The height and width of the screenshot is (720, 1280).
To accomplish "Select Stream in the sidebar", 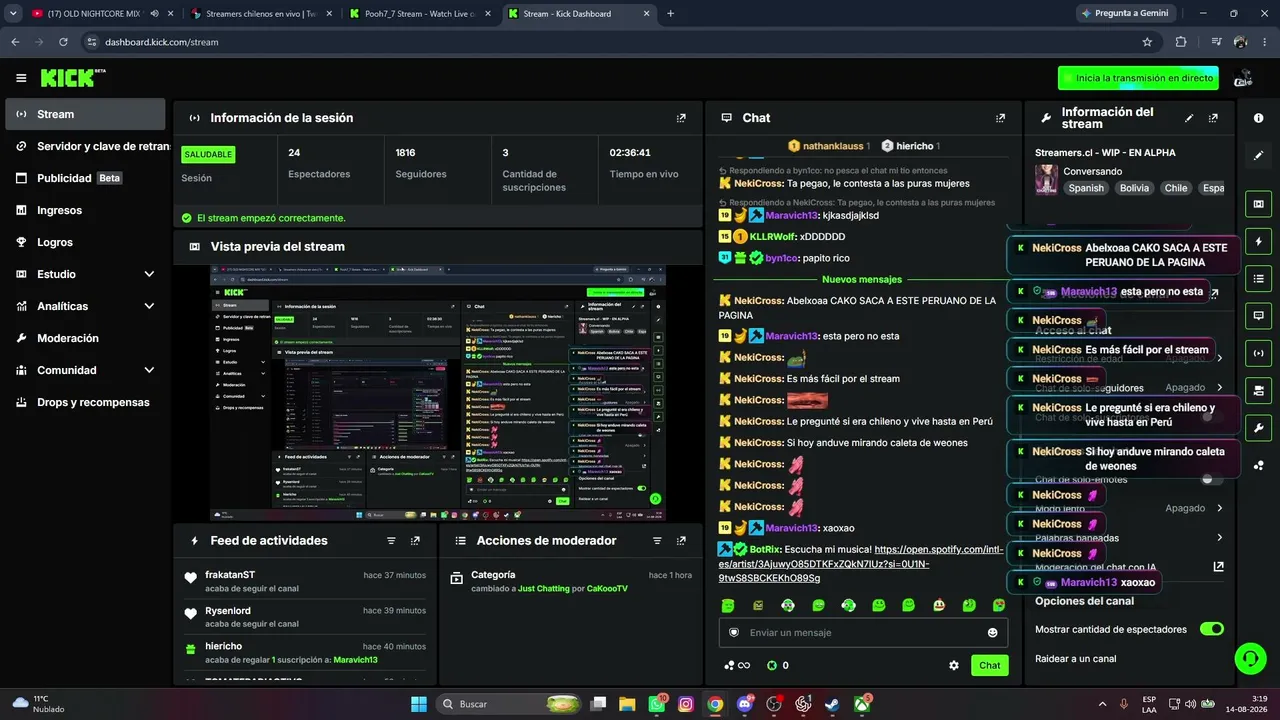I will click(86, 114).
